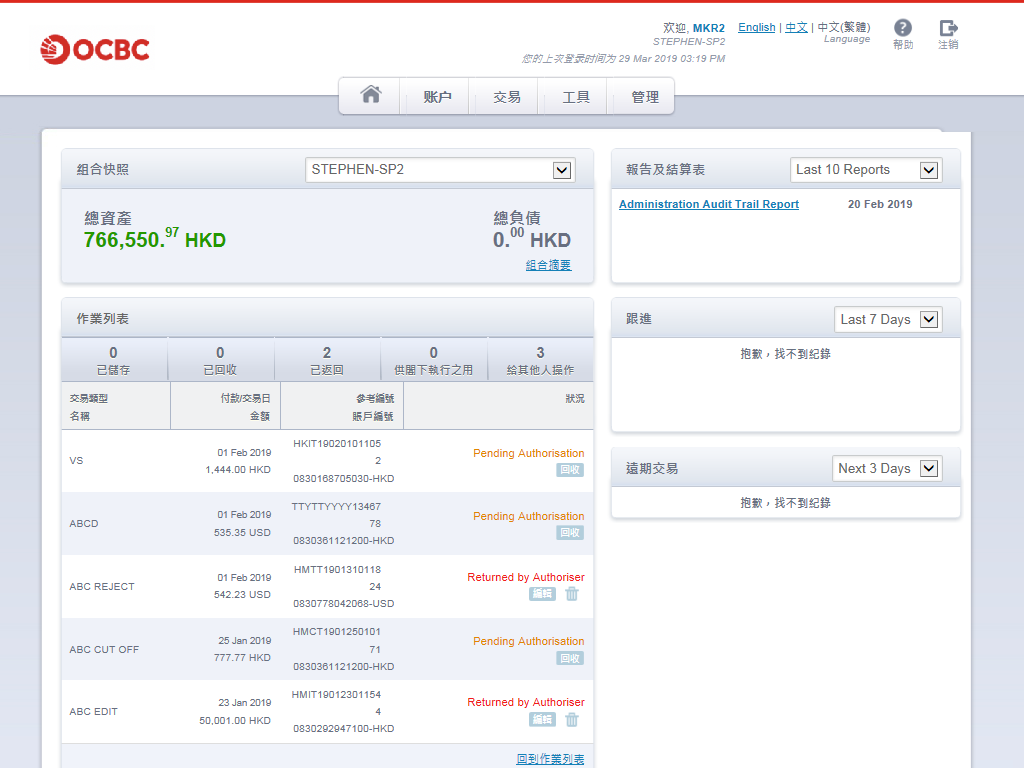This screenshot has height=768, width=1024.
Task: Open the 交易 menu
Action: pyautogui.click(x=507, y=97)
